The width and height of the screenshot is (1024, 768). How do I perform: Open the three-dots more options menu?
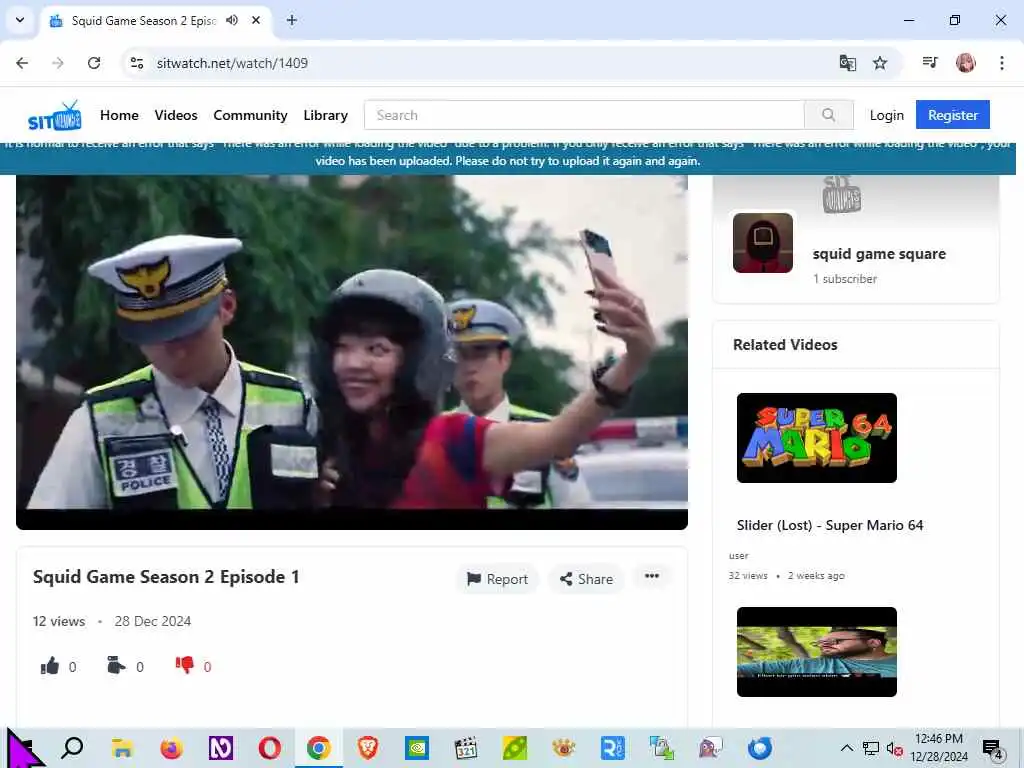click(652, 576)
